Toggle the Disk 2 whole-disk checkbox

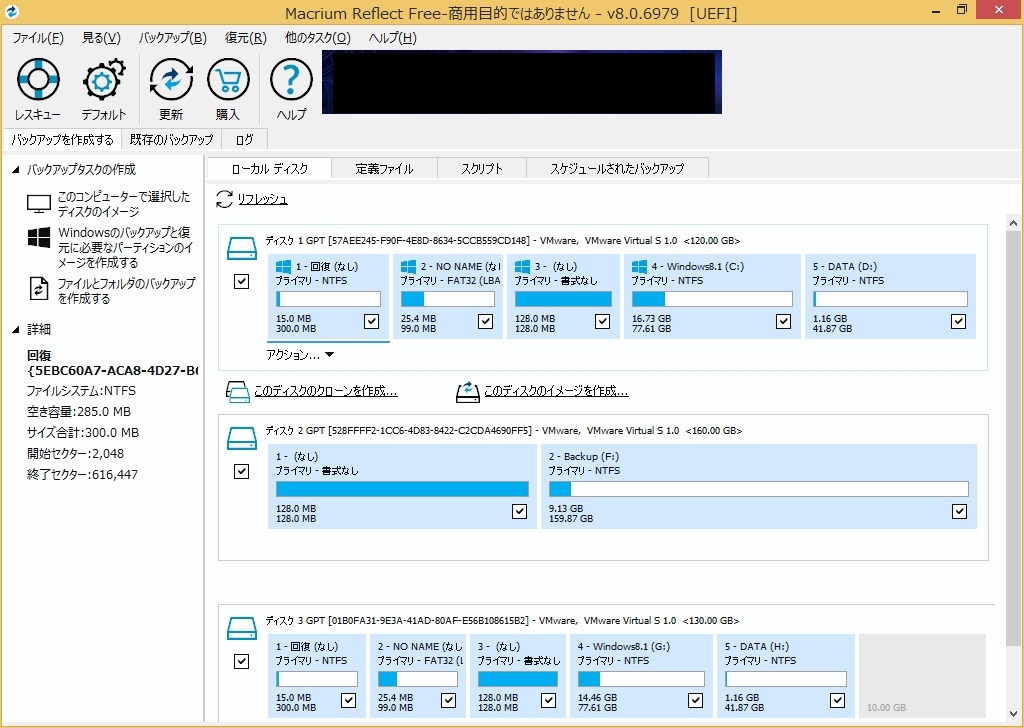[x=242, y=471]
